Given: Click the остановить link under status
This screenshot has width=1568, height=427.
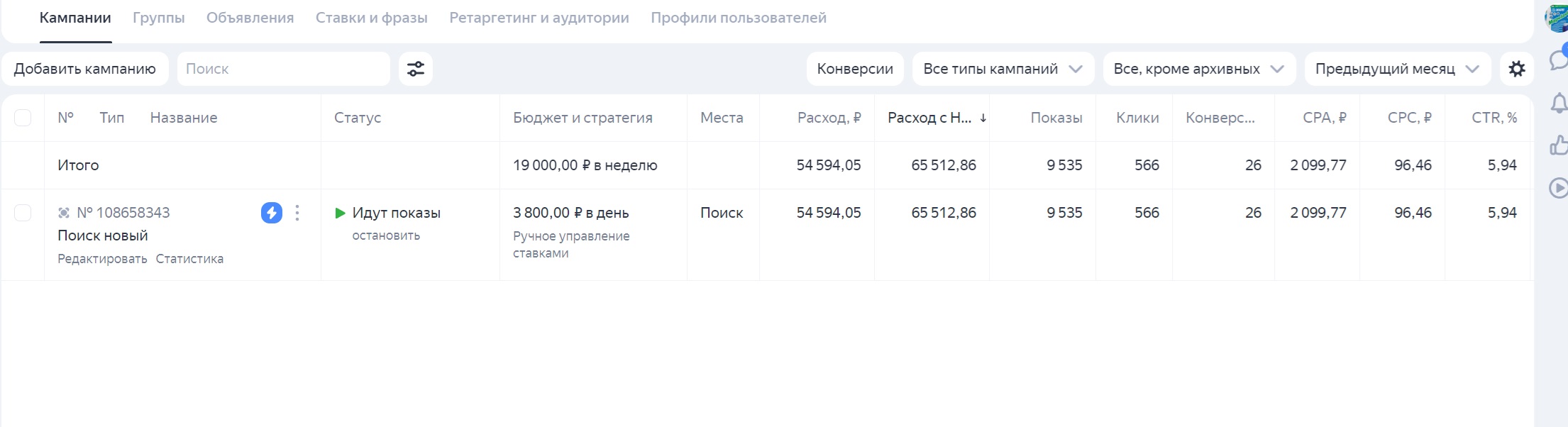Looking at the screenshot, I should coord(386,235).
